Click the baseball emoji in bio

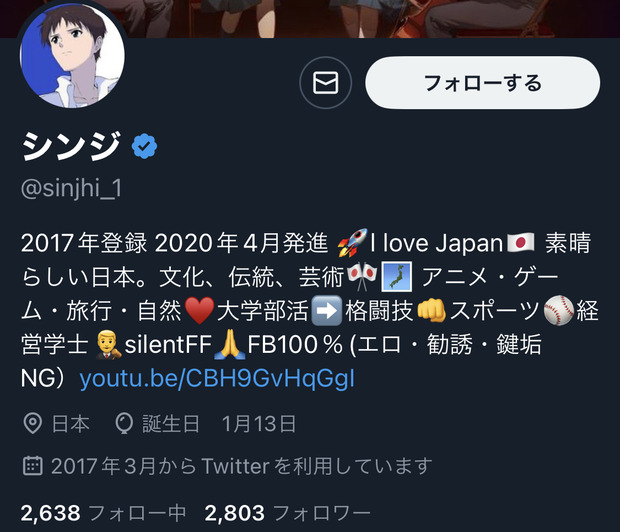pyautogui.click(x=559, y=310)
